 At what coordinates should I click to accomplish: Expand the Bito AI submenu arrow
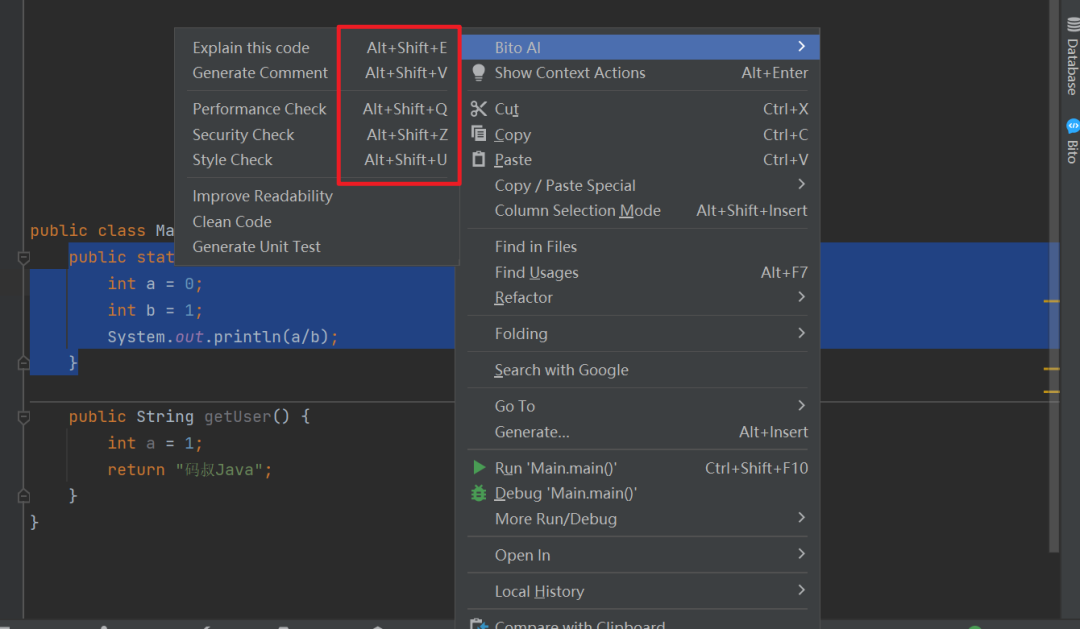point(801,47)
